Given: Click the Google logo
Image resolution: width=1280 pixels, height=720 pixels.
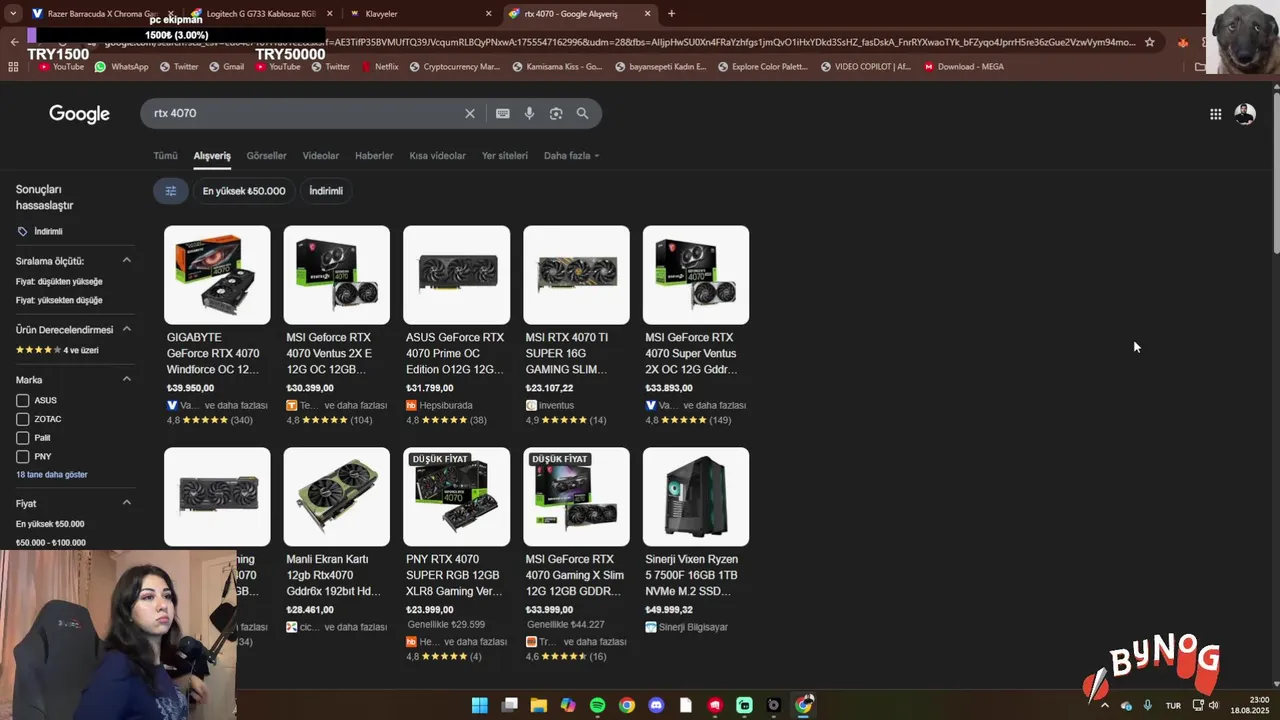Looking at the screenshot, I should (79, 114).
